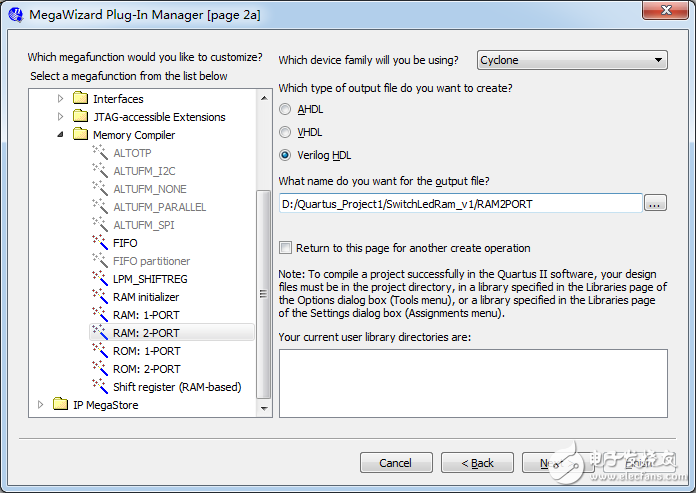
Task: Click the Interfaces folder icon
Action: [x=80, y=98]
